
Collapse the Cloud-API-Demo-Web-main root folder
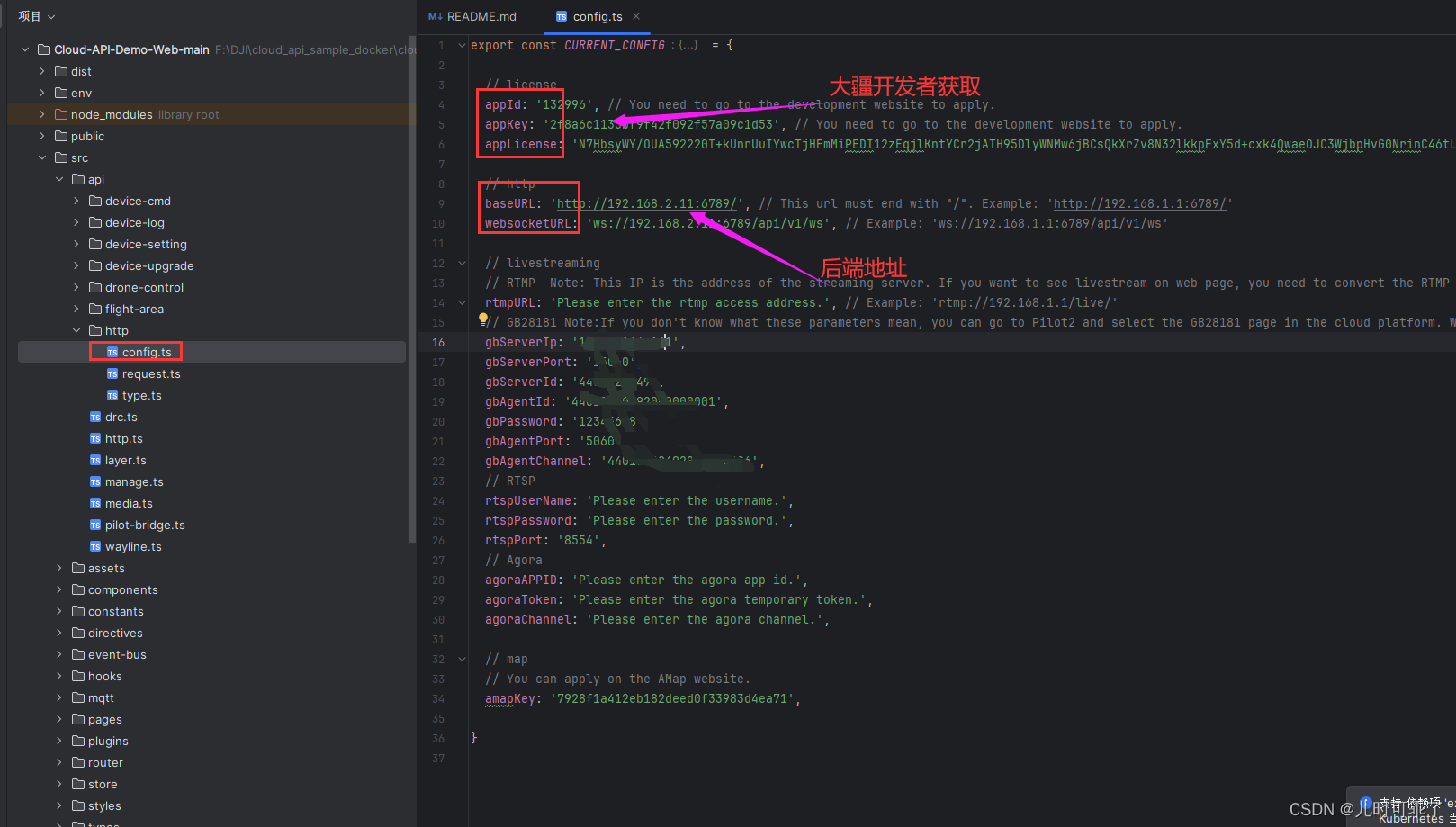pyautogui.click(x=25, y=49)
